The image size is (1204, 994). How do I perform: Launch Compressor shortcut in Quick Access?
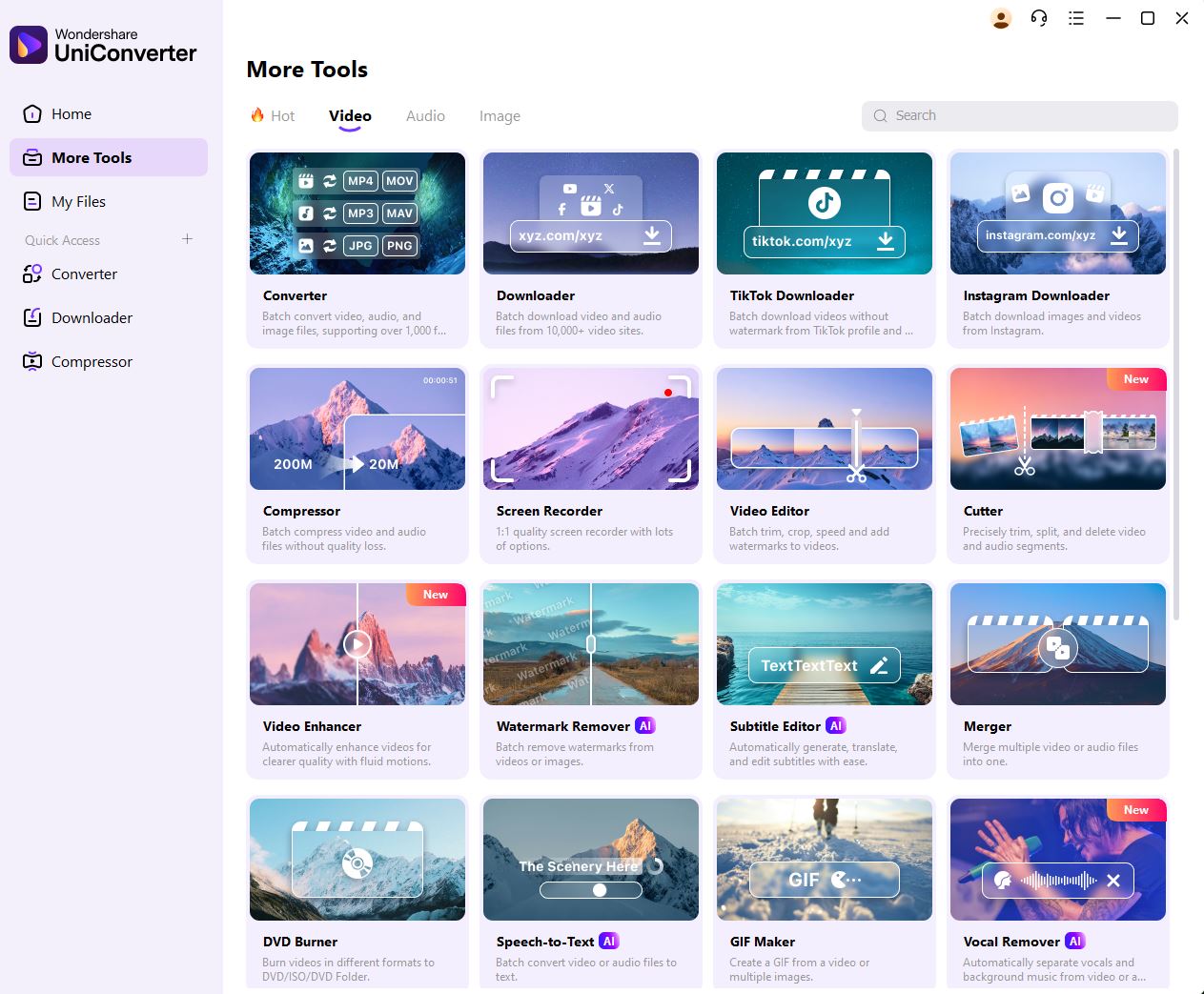coord(92,362)
